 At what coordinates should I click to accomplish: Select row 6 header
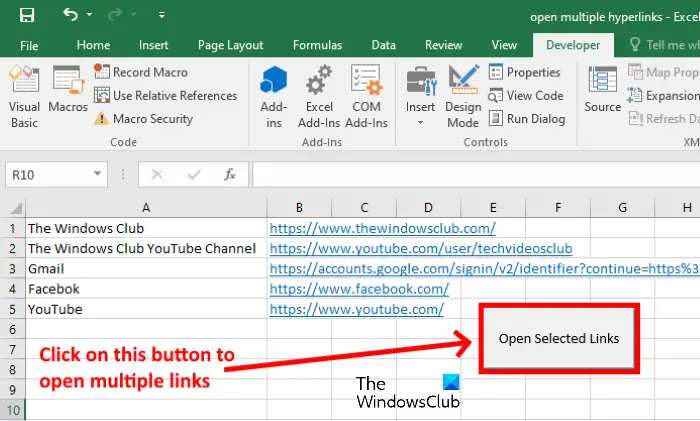point(12,329)
